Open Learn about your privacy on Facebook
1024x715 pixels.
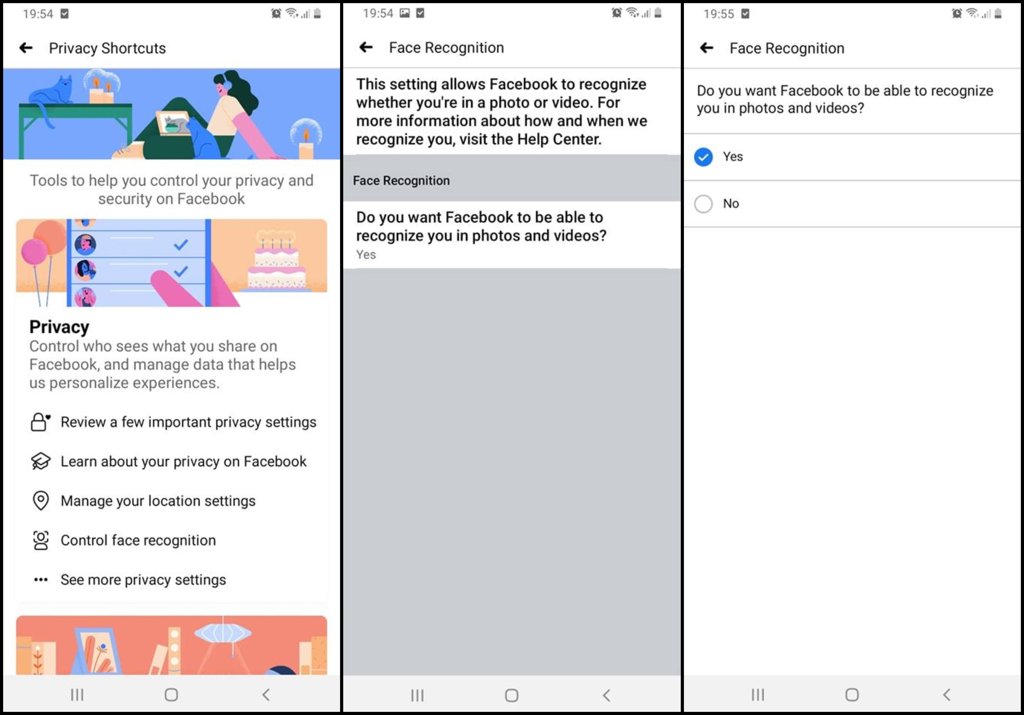[183, 461]
